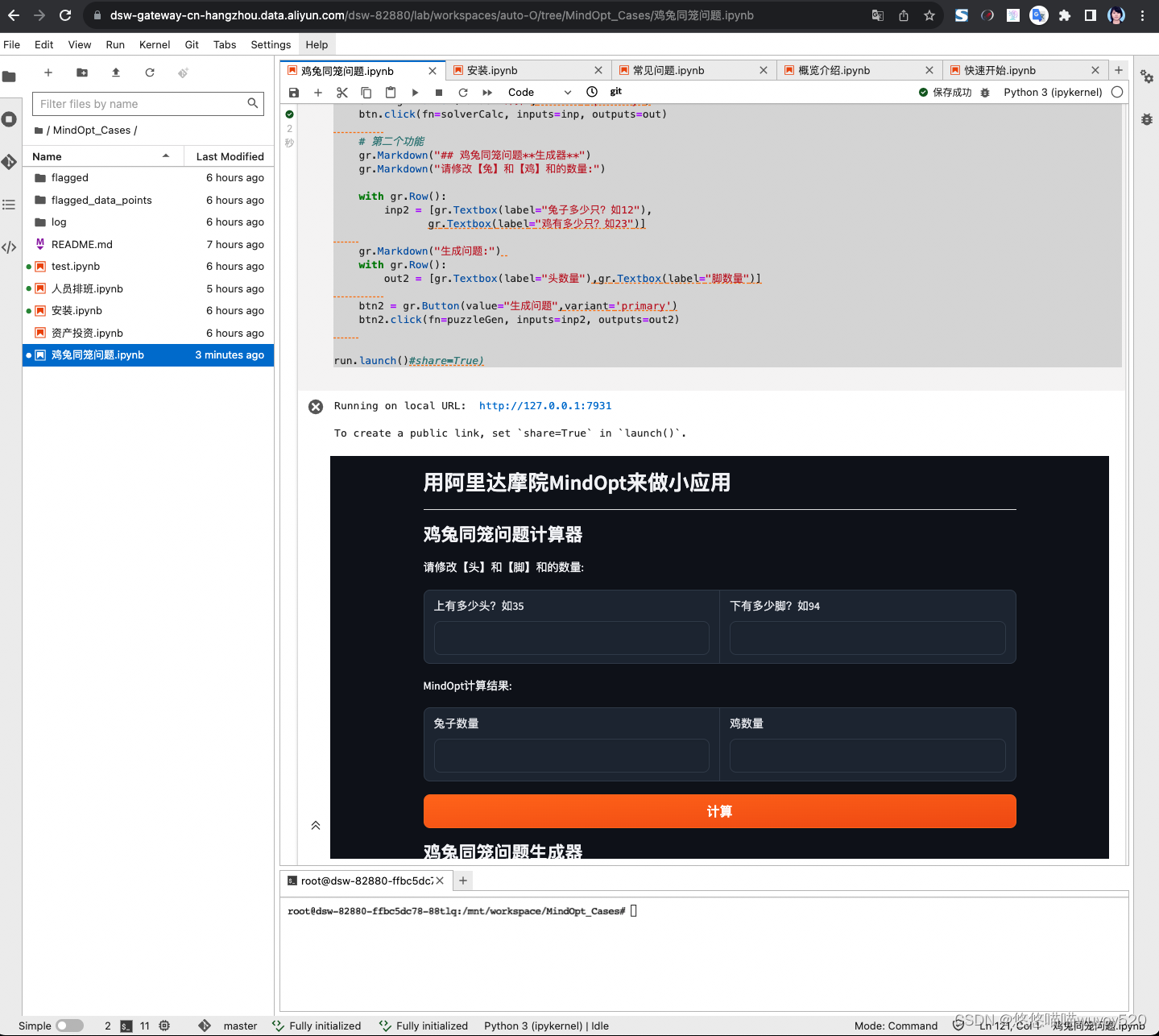
Task: Select the 资产投资.ipynb file
Action: [x=149, y=334]
